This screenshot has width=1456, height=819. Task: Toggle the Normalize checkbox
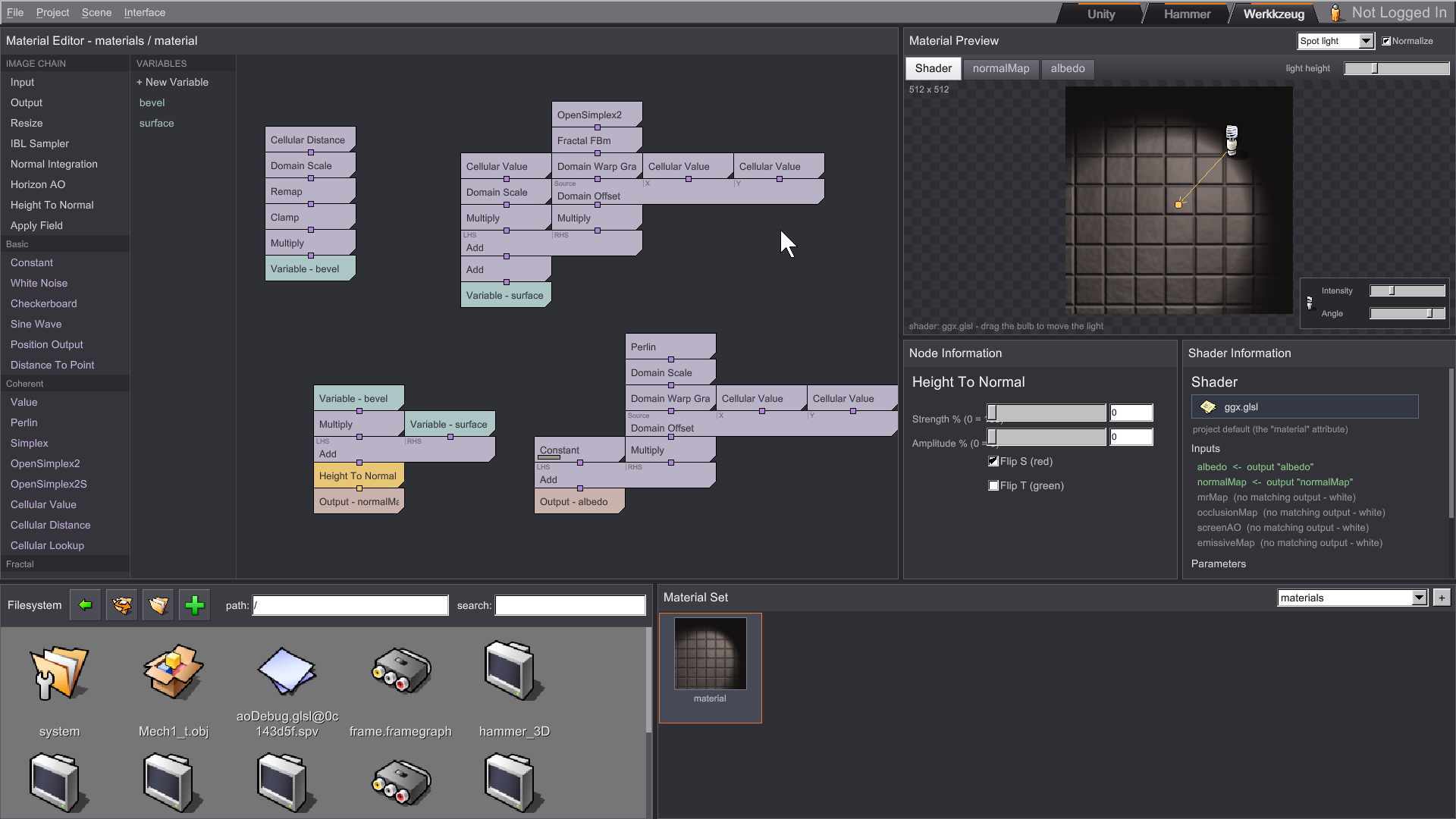(1386, 41)
